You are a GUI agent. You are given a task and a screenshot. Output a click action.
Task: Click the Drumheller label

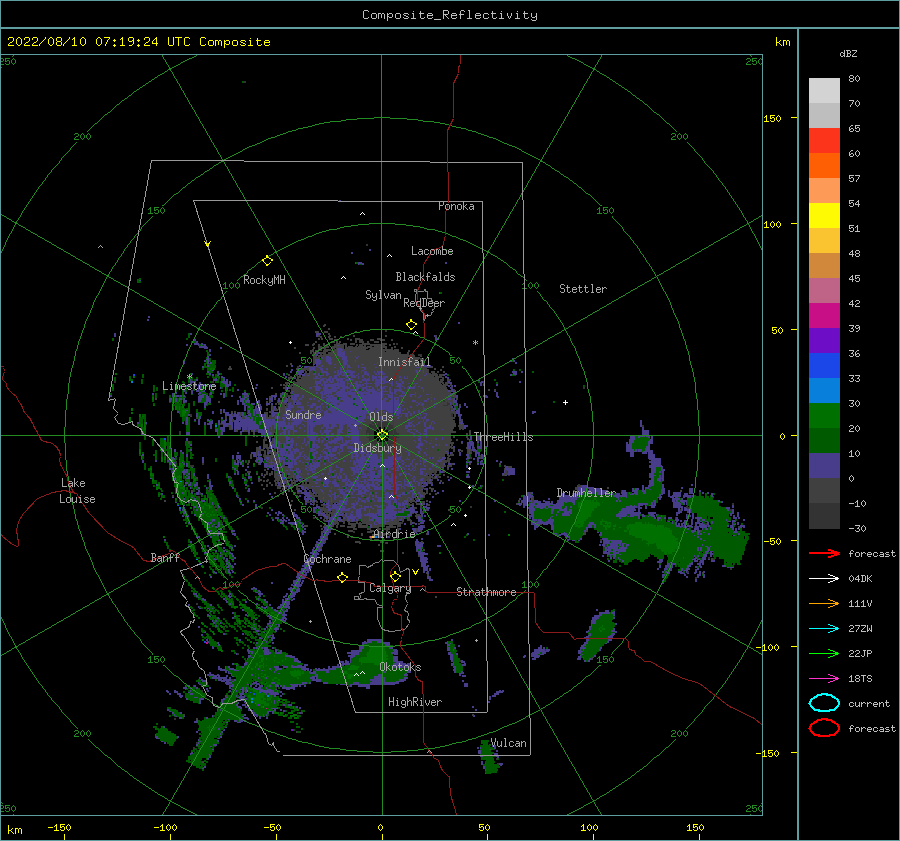586,493
